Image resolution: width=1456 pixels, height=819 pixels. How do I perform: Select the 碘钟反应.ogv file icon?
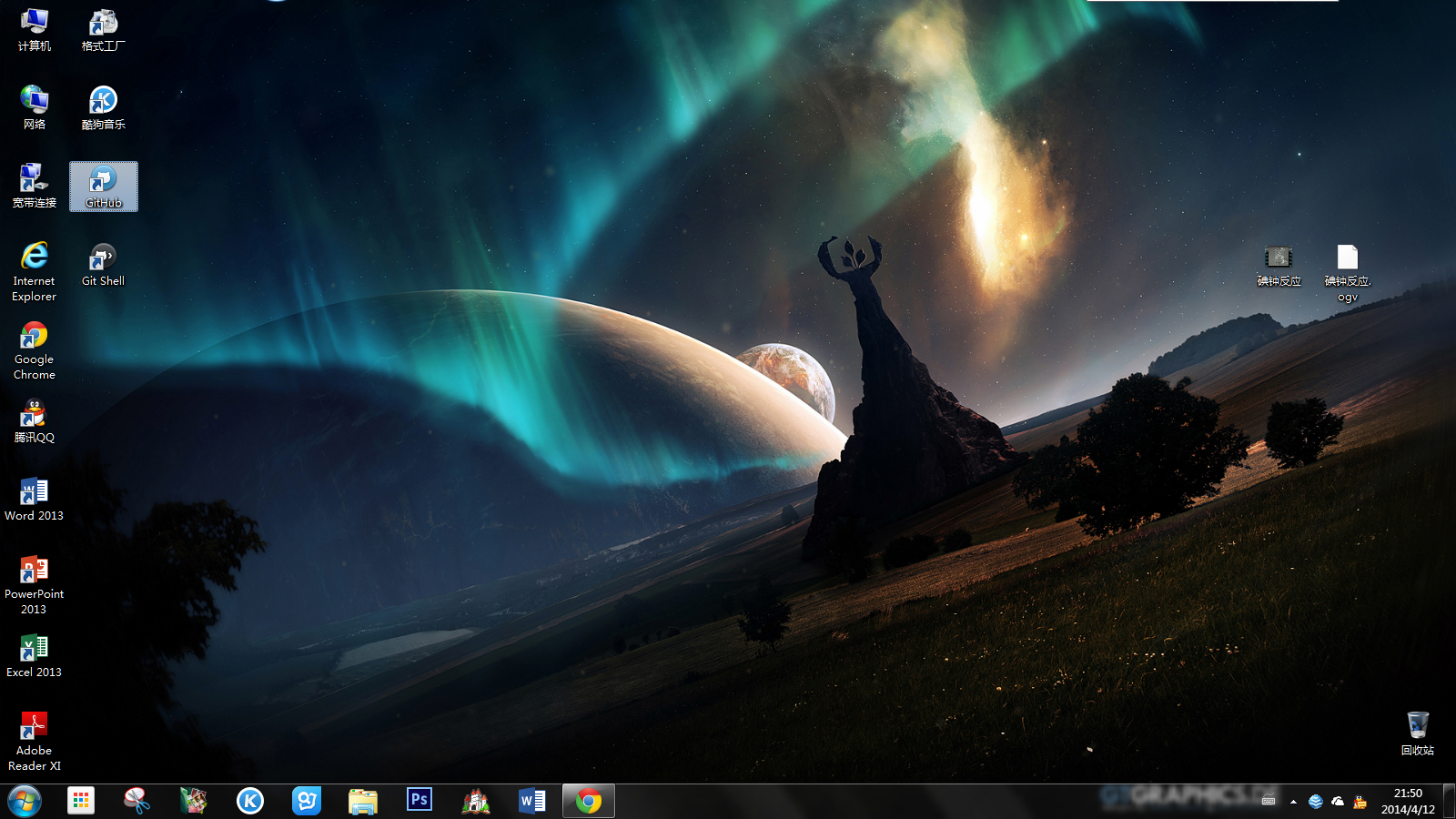(1348, 272)
